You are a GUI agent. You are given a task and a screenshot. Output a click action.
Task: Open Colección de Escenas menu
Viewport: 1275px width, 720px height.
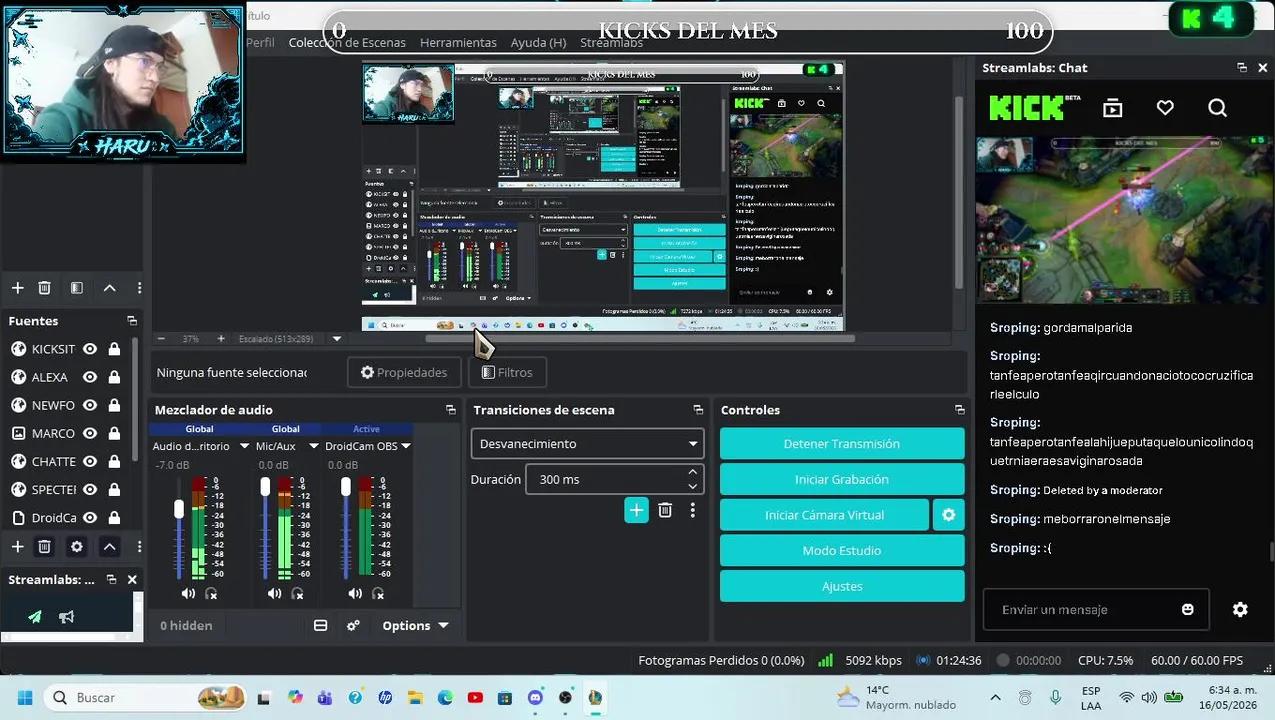pos(347,42)
